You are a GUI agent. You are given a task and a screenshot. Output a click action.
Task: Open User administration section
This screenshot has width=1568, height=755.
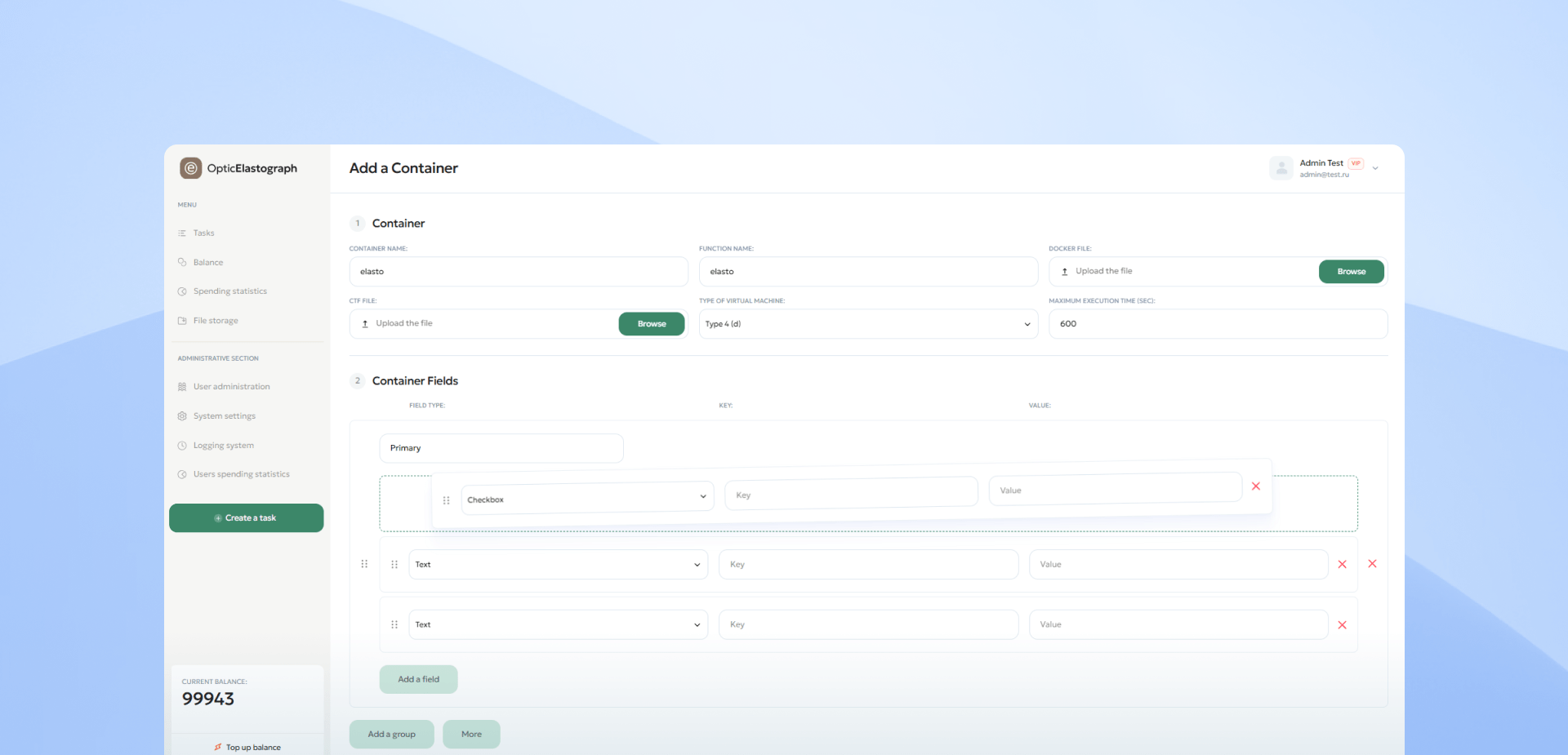(231, 387)
